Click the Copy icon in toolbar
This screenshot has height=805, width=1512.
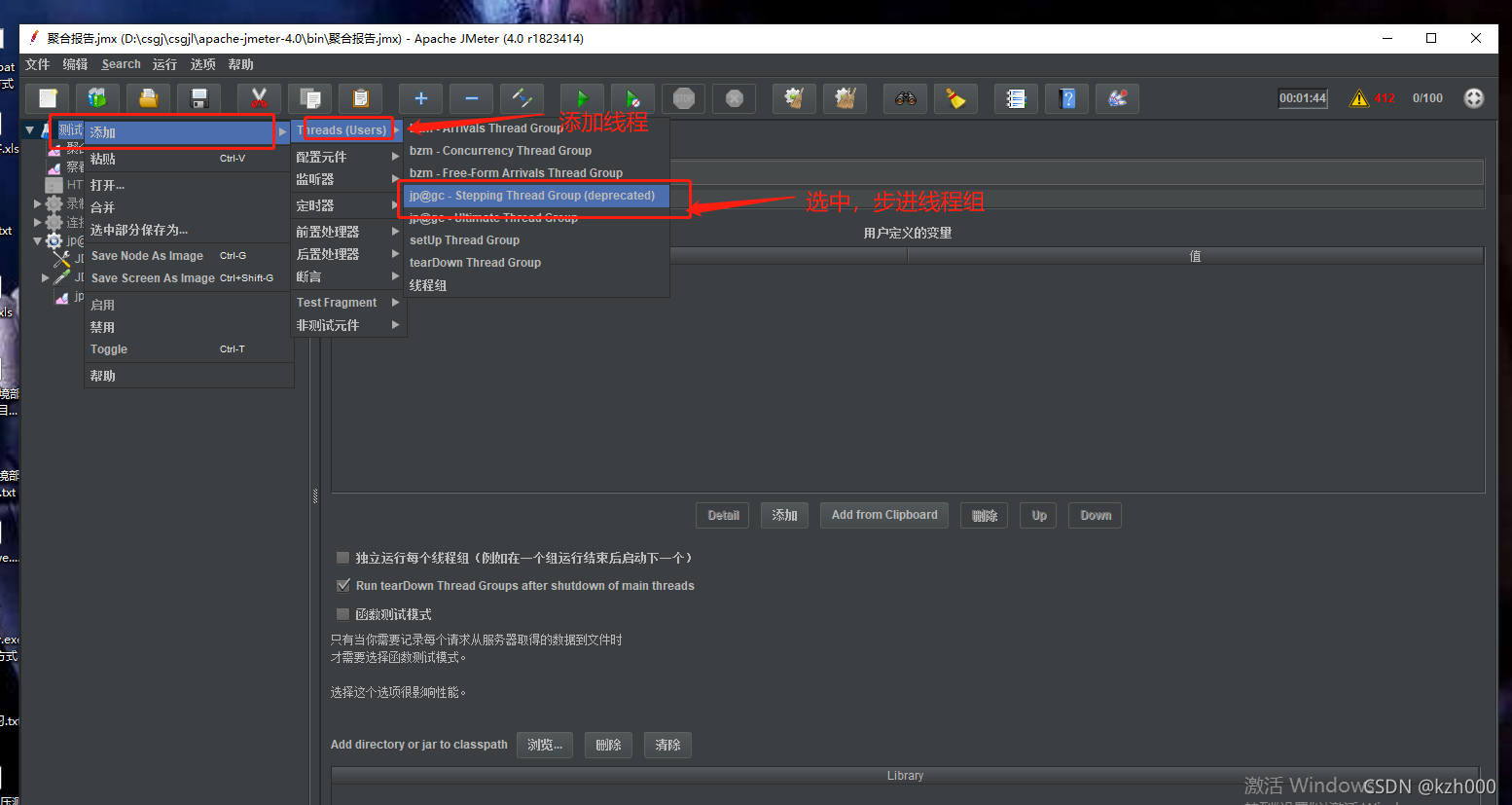coord(310,98)
